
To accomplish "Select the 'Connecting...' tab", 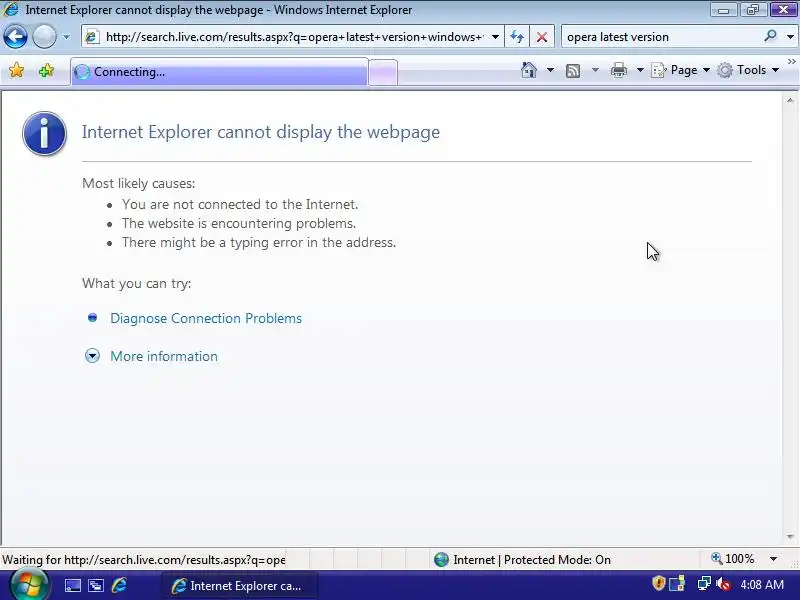I will point(219,72).
